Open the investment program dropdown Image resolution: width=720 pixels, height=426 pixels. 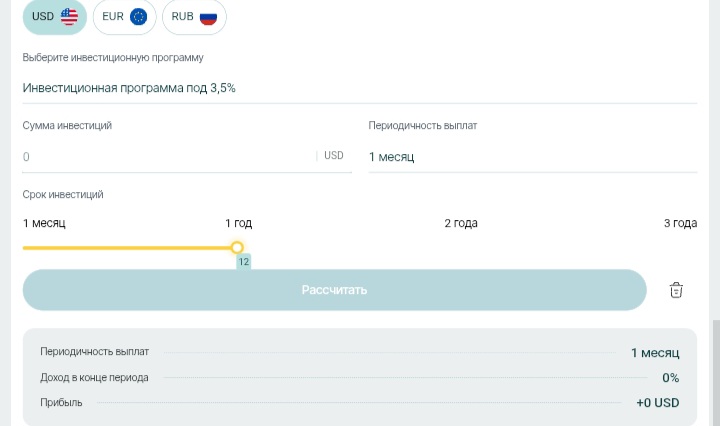click(359, 88)
